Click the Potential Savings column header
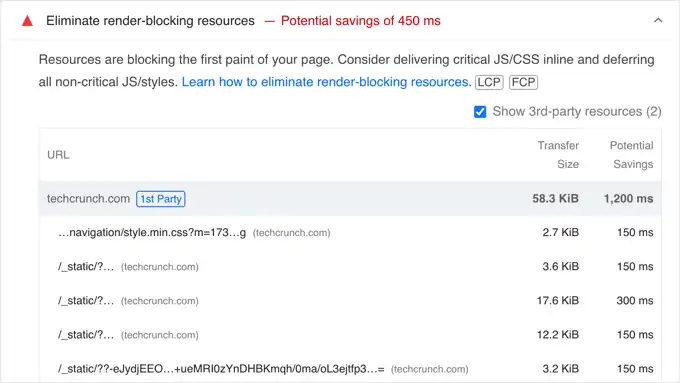 [631, 155]
